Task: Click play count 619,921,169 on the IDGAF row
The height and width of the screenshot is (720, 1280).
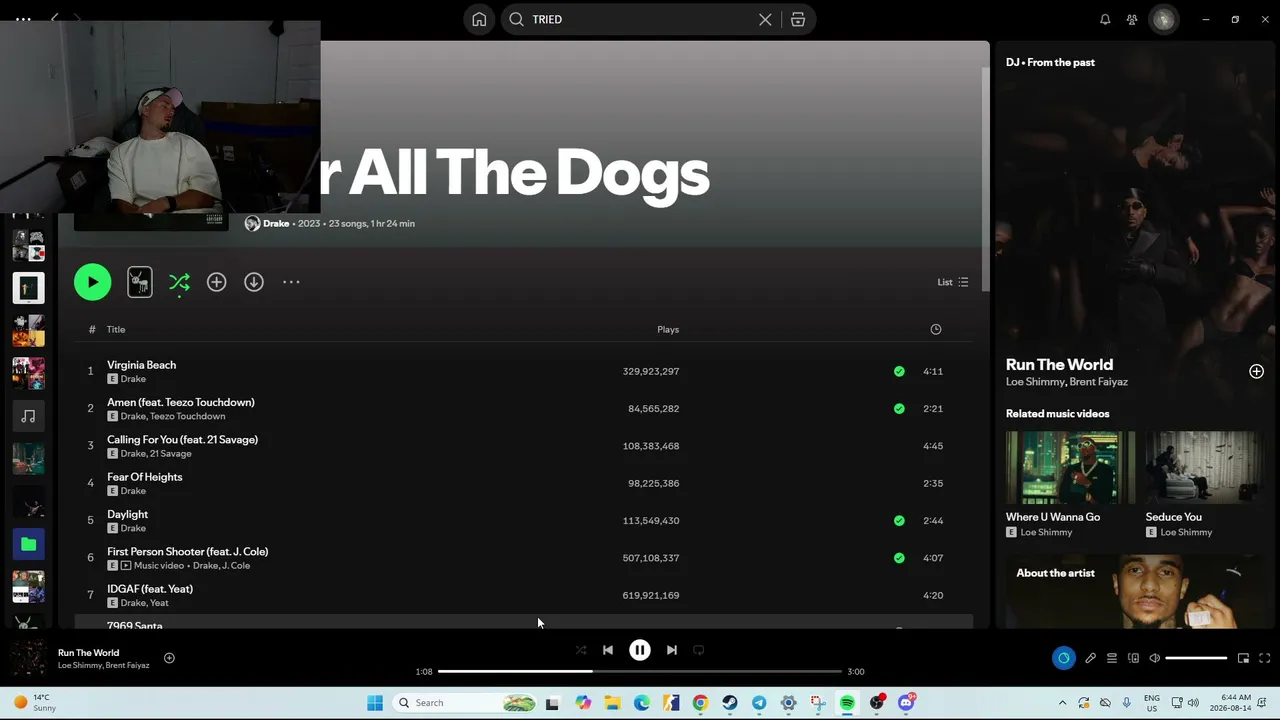Action: tap(651, 595)
